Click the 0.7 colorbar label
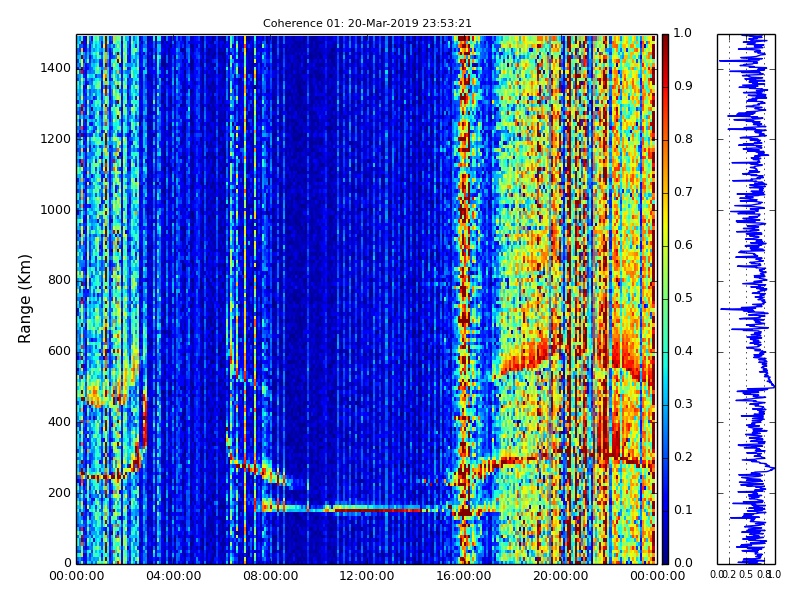Image resolution: width=800 pixels, height=600 pixels. [x=683, y=192]
